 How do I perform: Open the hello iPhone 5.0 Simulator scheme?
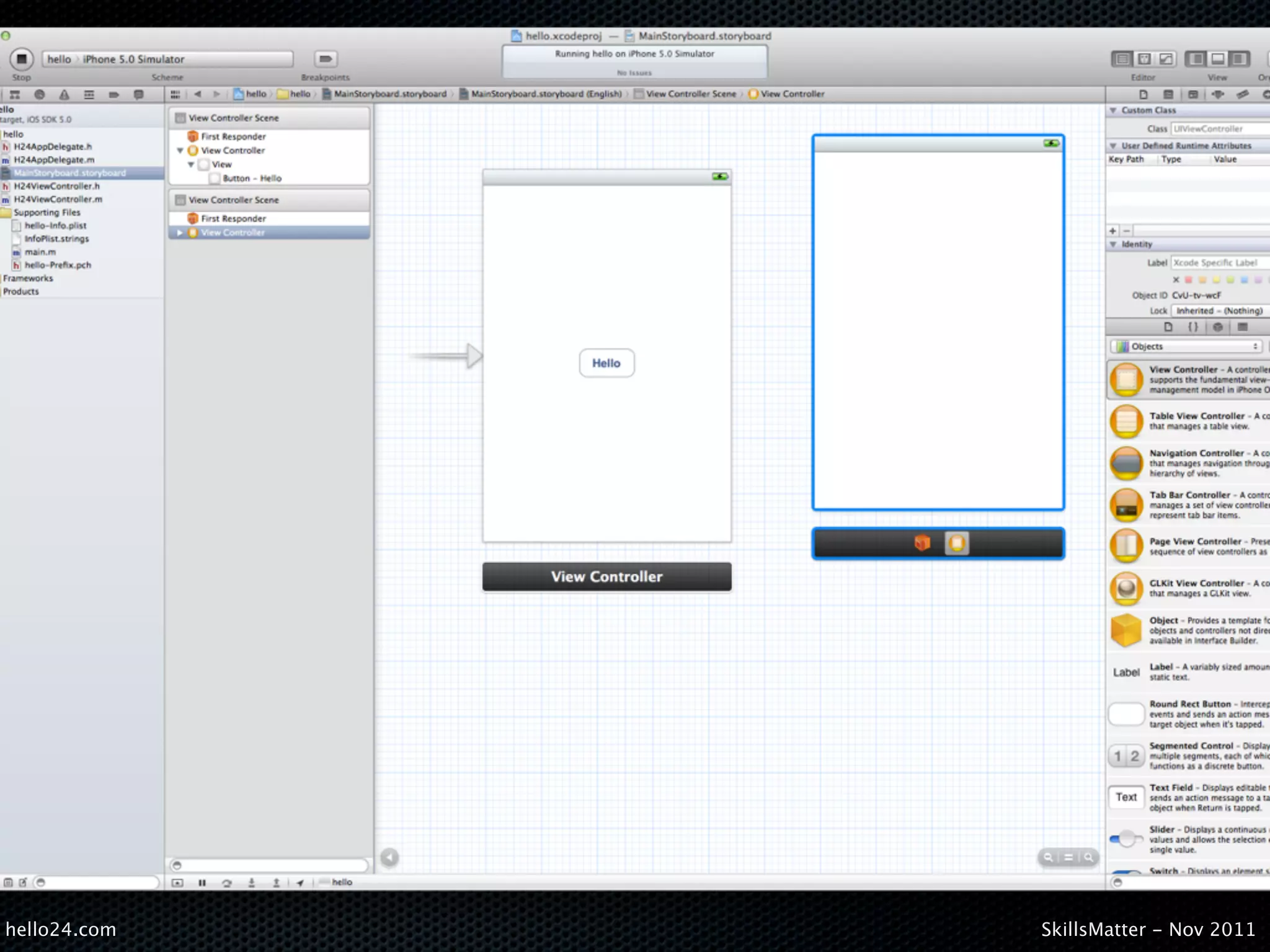167,59
